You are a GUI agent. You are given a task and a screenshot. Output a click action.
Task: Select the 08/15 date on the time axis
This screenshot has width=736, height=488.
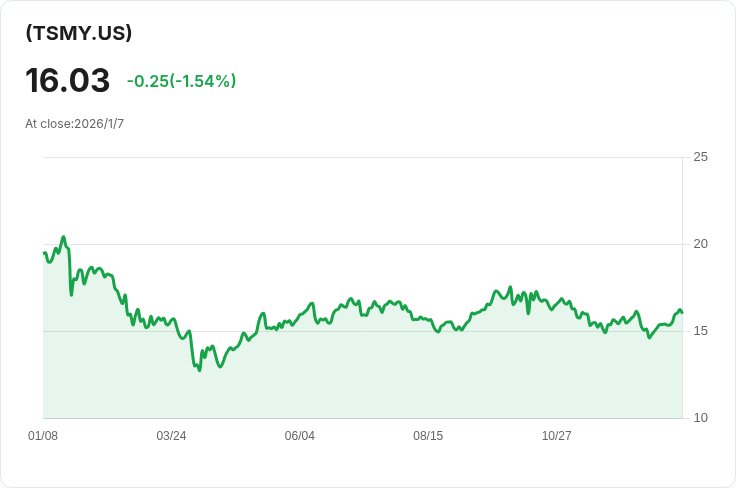428,436
